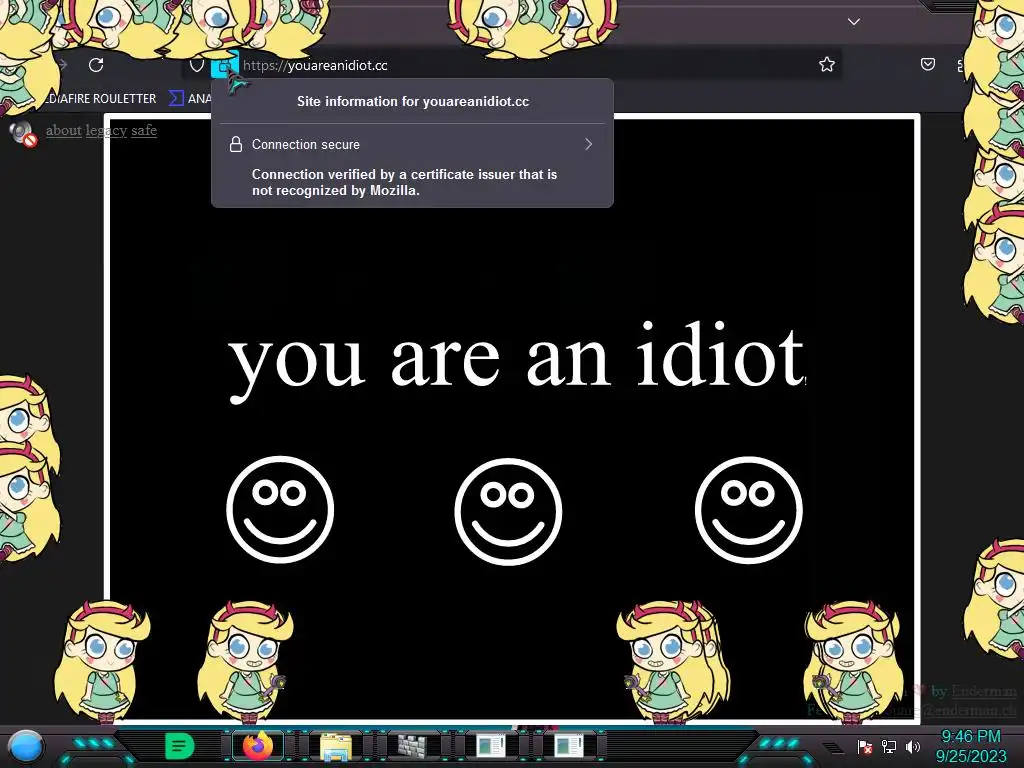This screenshot has width=1024, height=768.
Task: Expand Connection secure details arrow
Action: point(588,144)
